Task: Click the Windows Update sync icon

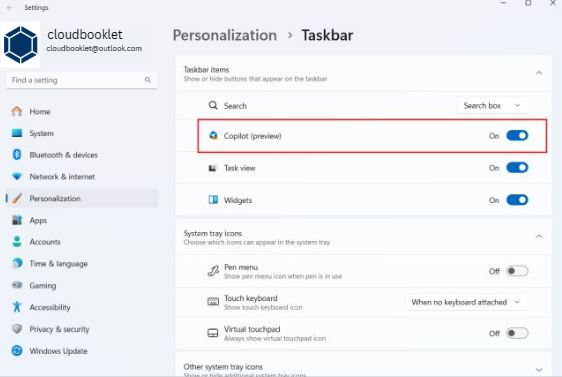Action: 16,350
